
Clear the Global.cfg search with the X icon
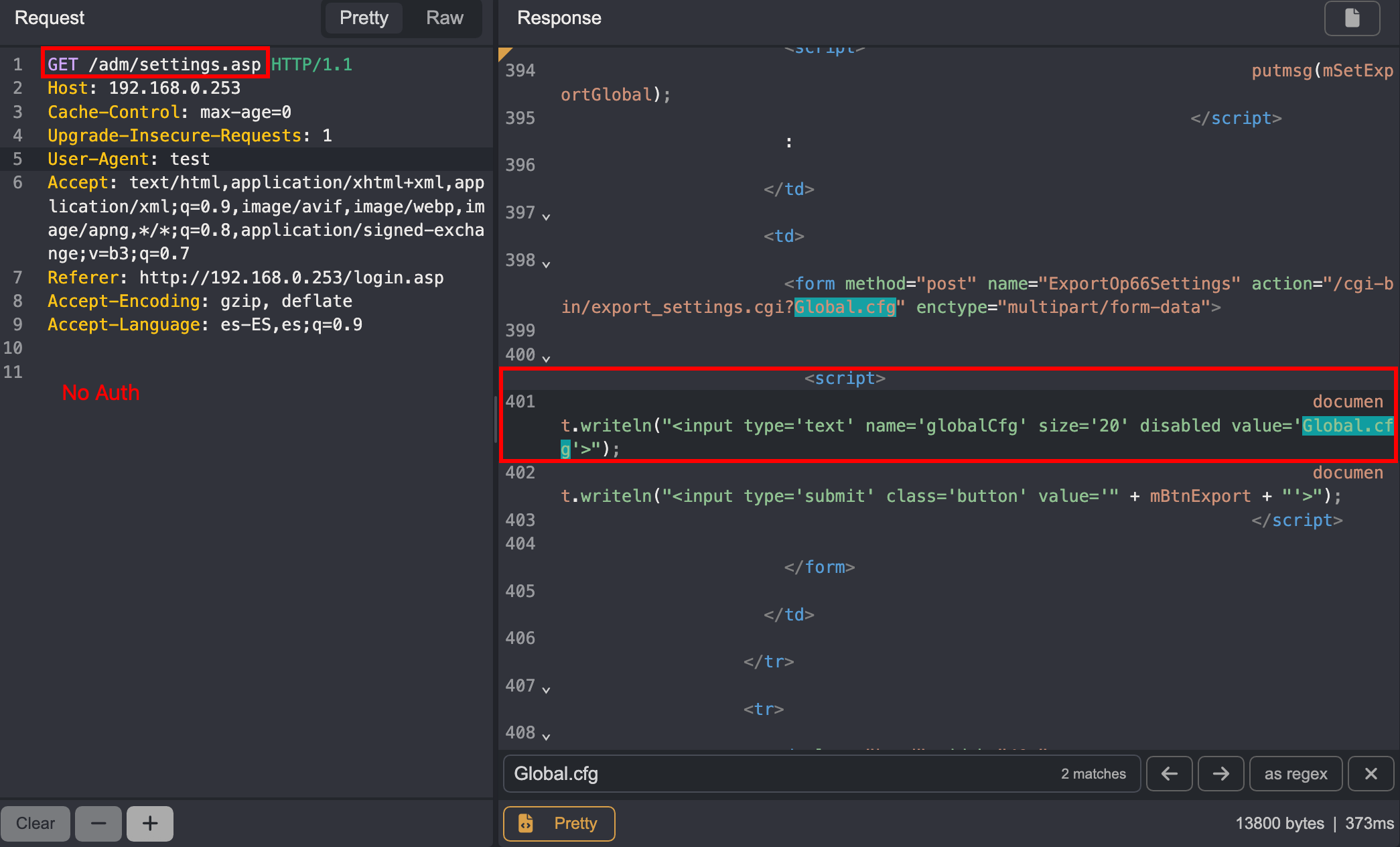pos(1370,773)
